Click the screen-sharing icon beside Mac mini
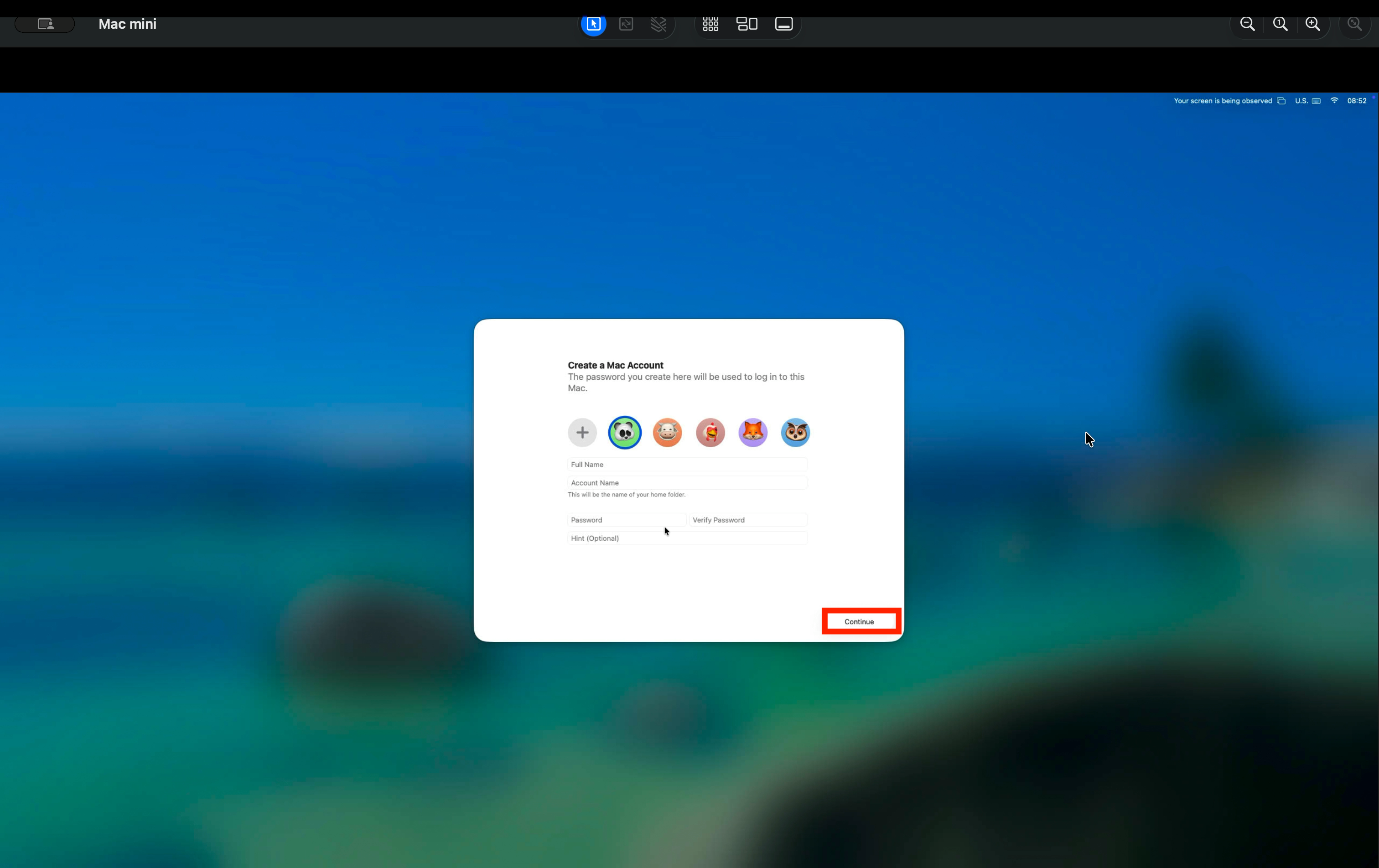Screen dimensions: 1379x868 pos(45,24)
